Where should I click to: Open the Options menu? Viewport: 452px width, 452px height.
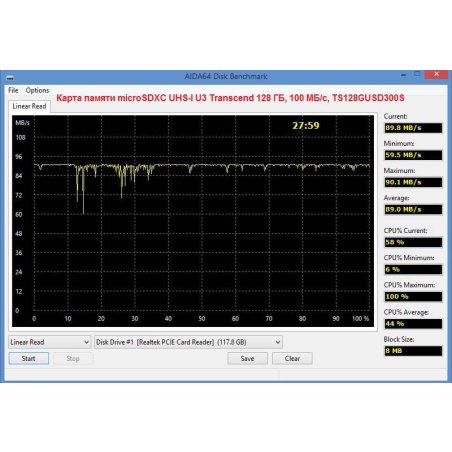pyautogui.click(x=37, y=90)
